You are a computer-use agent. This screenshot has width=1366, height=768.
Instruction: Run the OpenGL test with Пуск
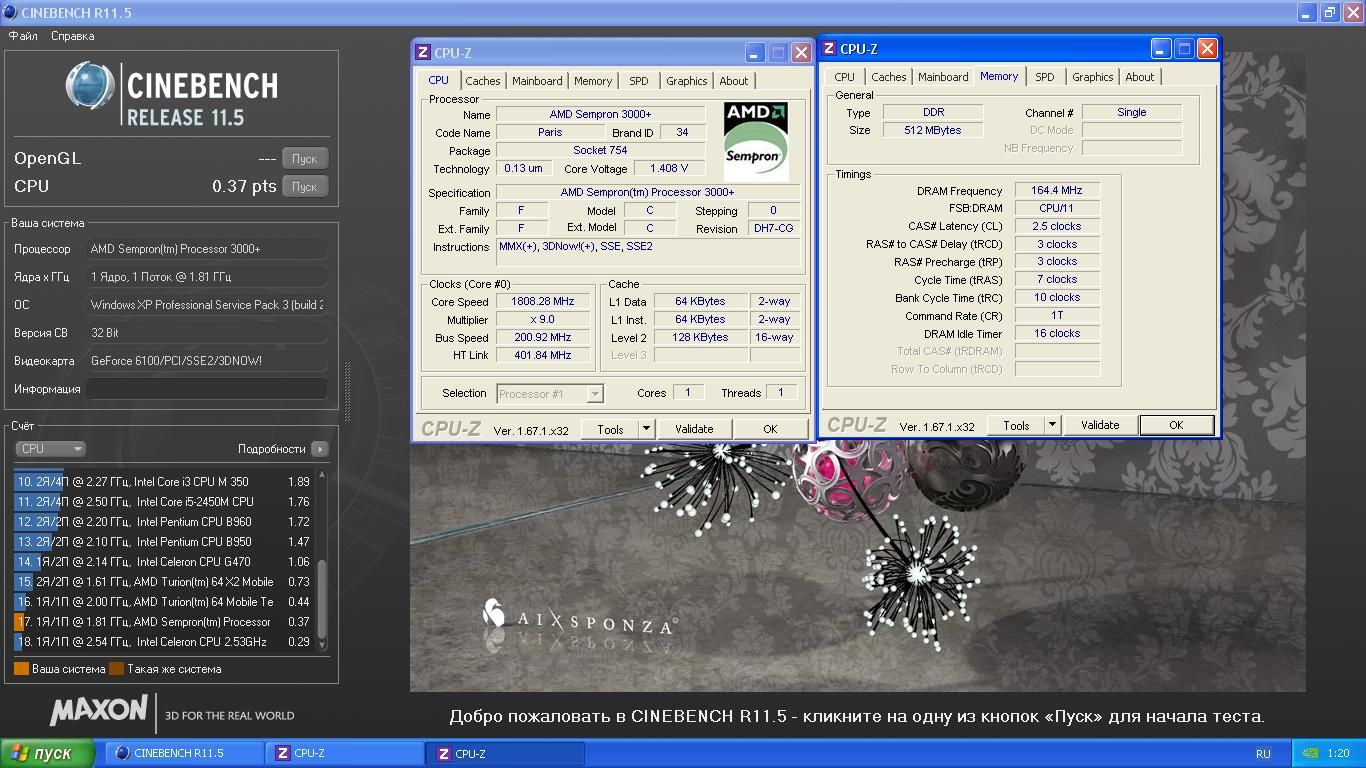click(x=305, y=159)
